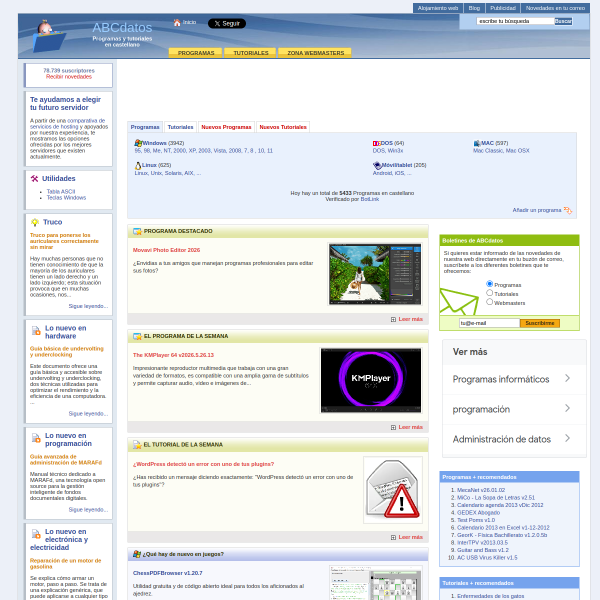Open The KMPlayer 64 title link
Screen dimensions: 600x600
tap(173, 355)
